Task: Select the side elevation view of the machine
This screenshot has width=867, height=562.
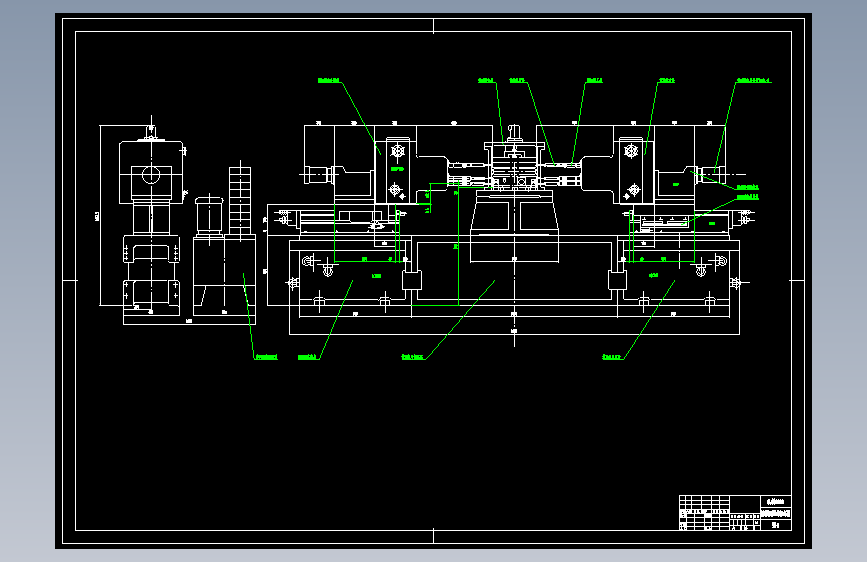Action: tap(177, 221)
